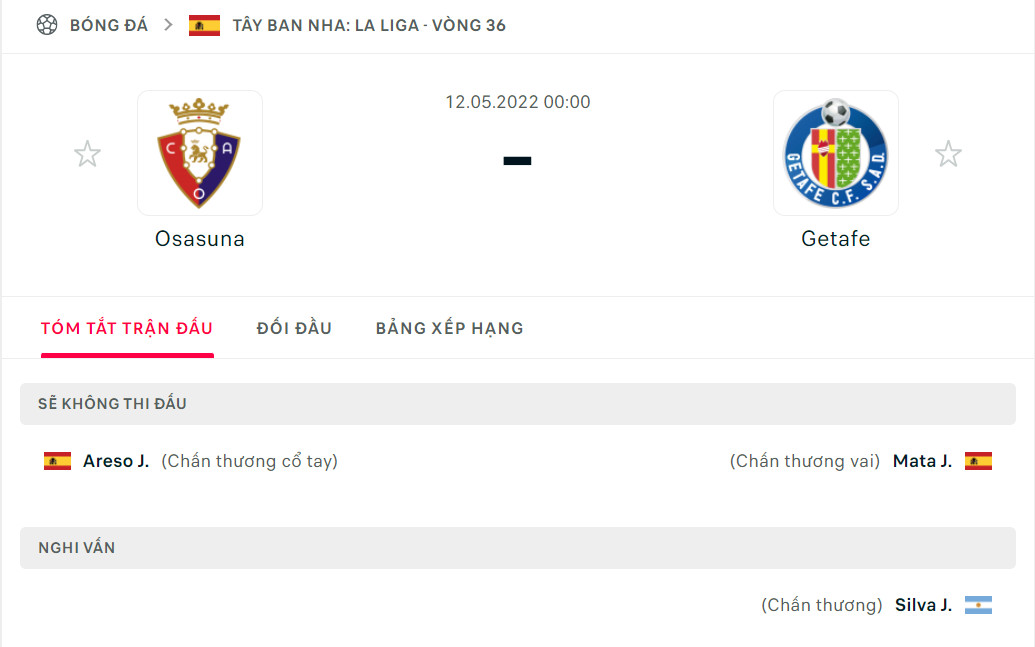Click the Spain flag beside Areso J.
The height and width of the screenshot is (647, 1035).
[x=56, y=461]
